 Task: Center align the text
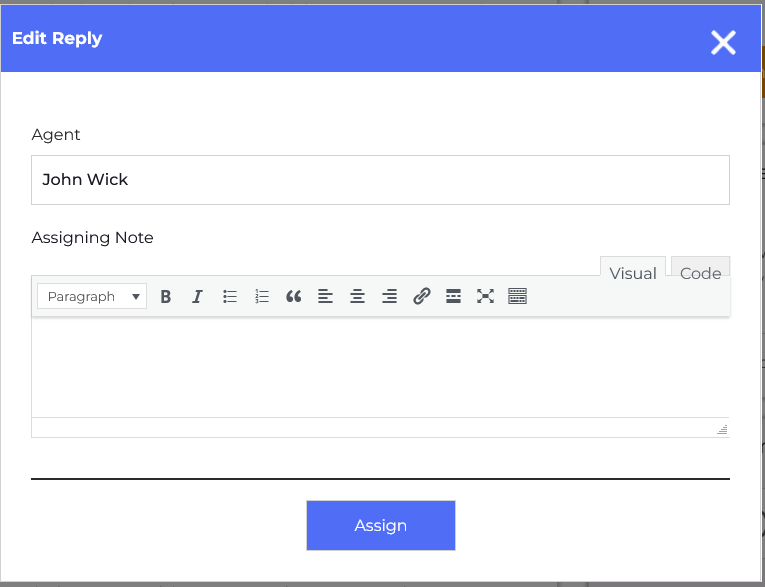click(x=358, y=296)
